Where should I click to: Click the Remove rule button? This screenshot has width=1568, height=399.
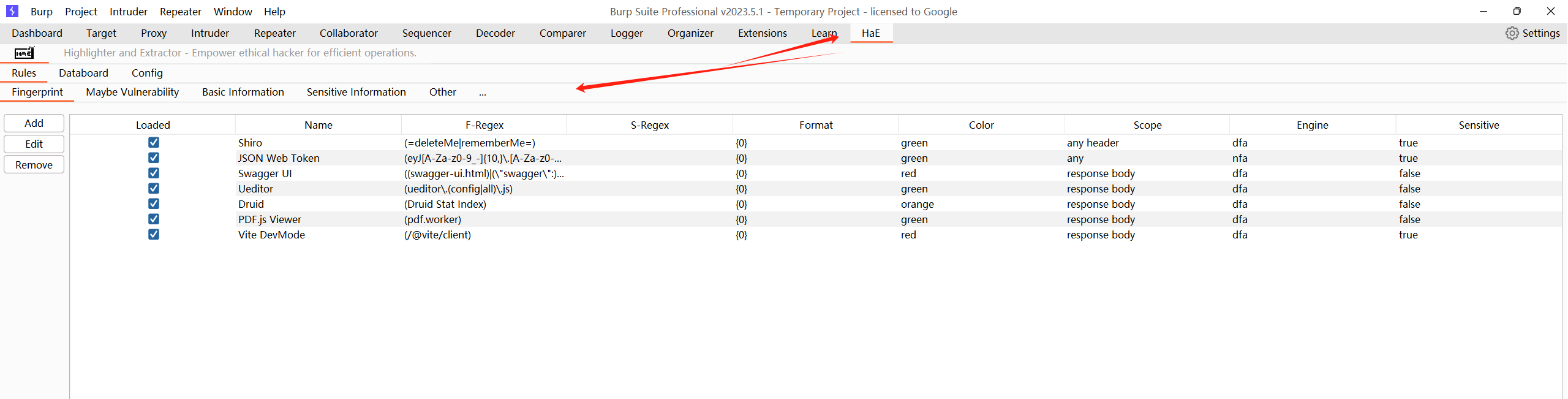point(34,165)
